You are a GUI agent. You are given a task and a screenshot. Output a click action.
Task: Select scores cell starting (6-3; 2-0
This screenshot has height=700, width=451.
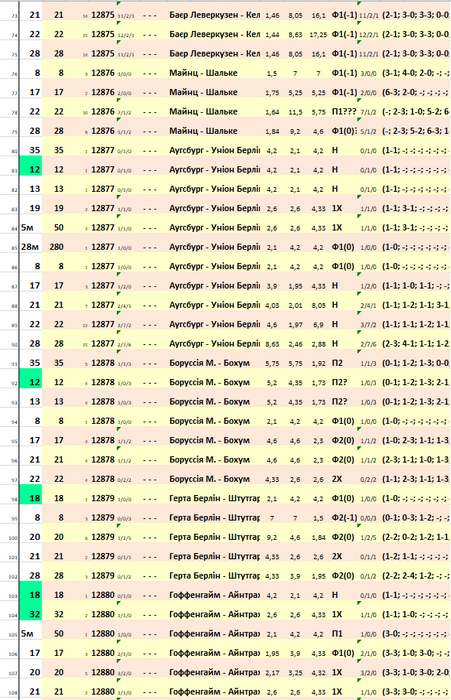[415, 92]
